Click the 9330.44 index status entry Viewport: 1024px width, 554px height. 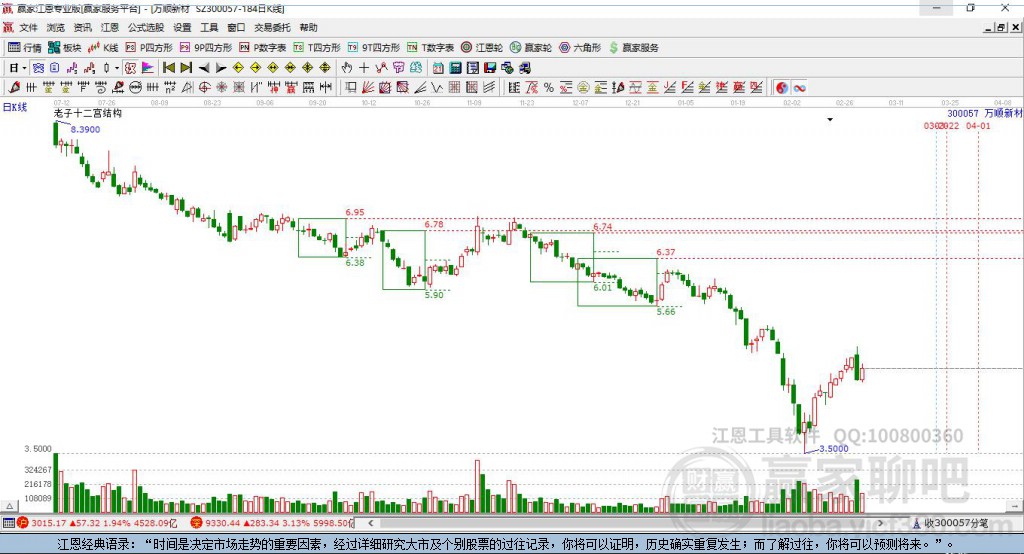tap(272, 523)
